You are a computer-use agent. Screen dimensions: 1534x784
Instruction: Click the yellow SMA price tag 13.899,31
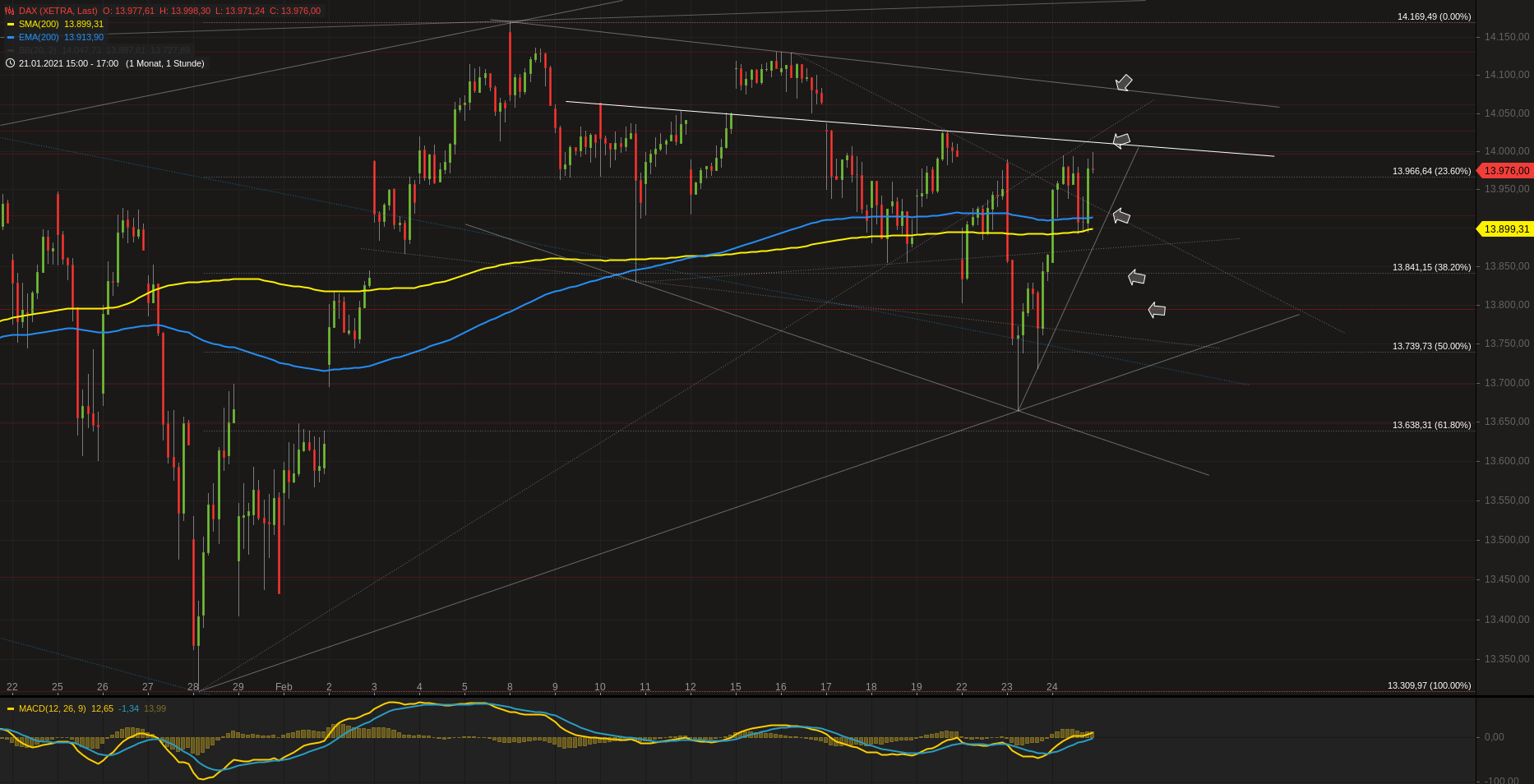[1504, 229]
